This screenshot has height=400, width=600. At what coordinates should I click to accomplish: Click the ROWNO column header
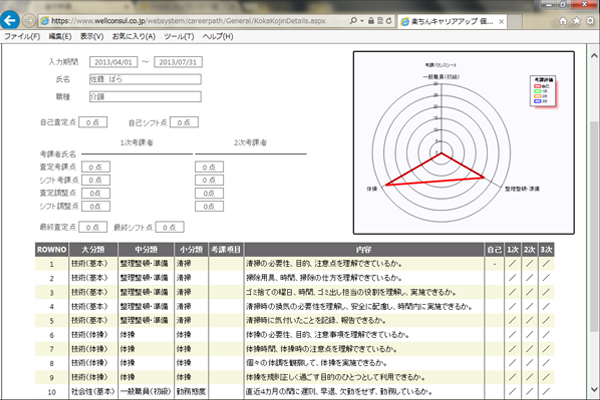coord(52,250)
